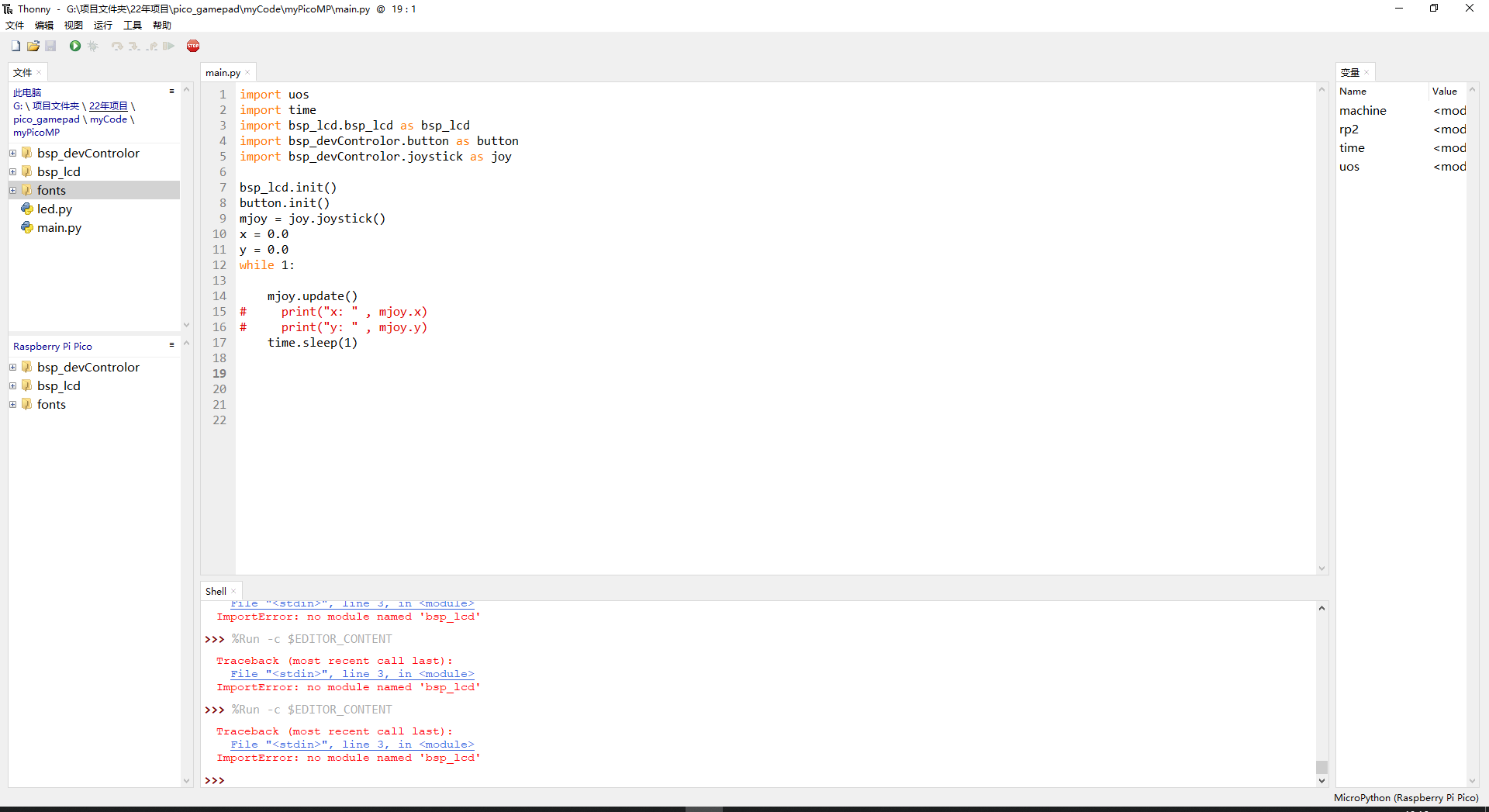Click the Step into debug icon
This screenshot has width=1489, height=812.
134,47
